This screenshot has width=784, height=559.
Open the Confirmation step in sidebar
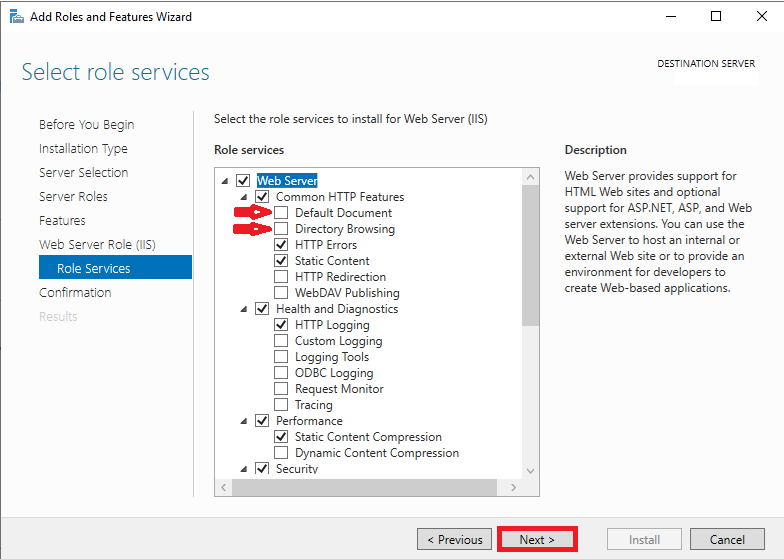75,292
